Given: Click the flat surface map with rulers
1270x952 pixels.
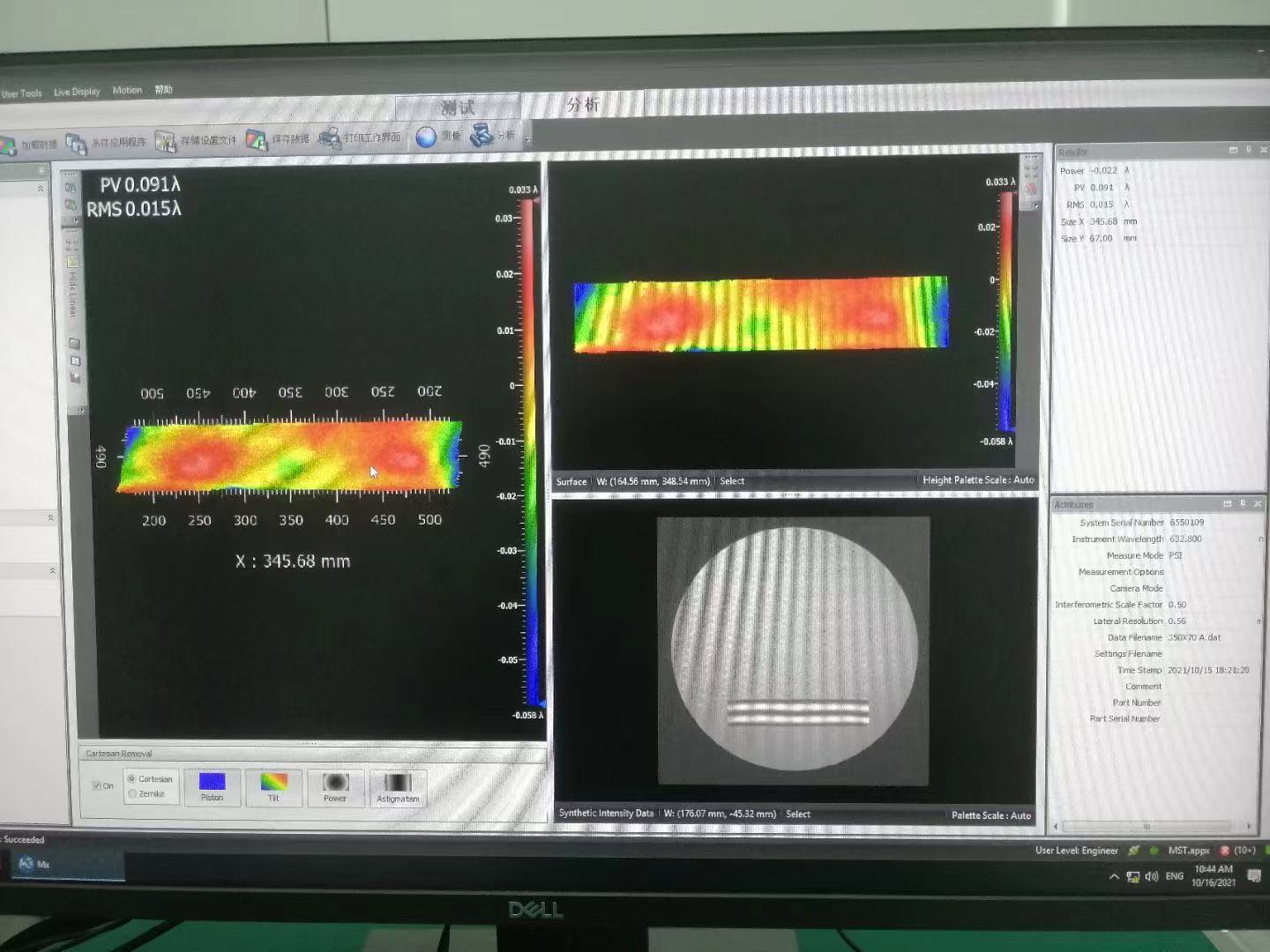Looking at the screenshot, I should [x=290, y=455].
